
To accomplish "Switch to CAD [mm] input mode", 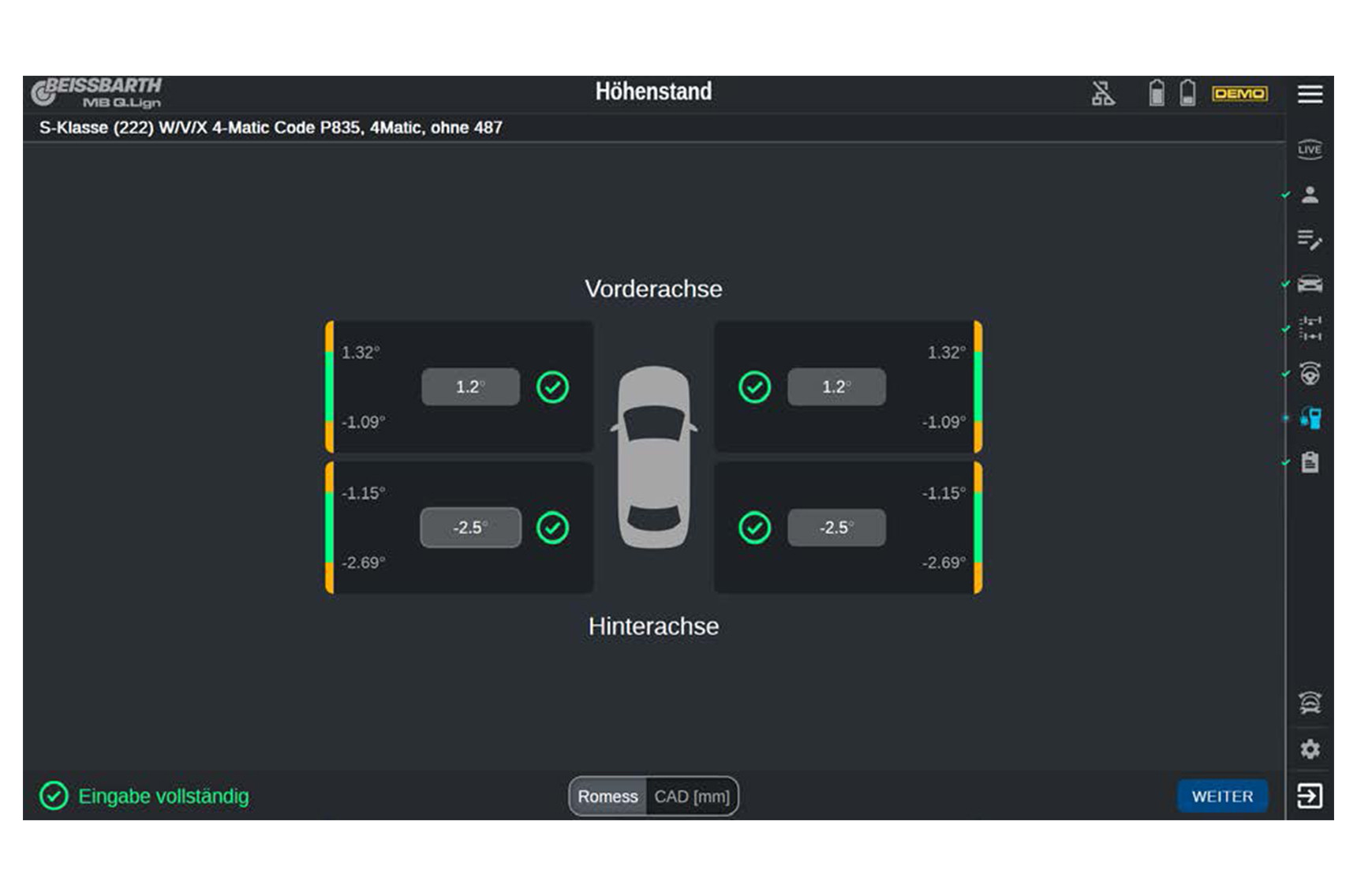I will (x=692, y=797).
